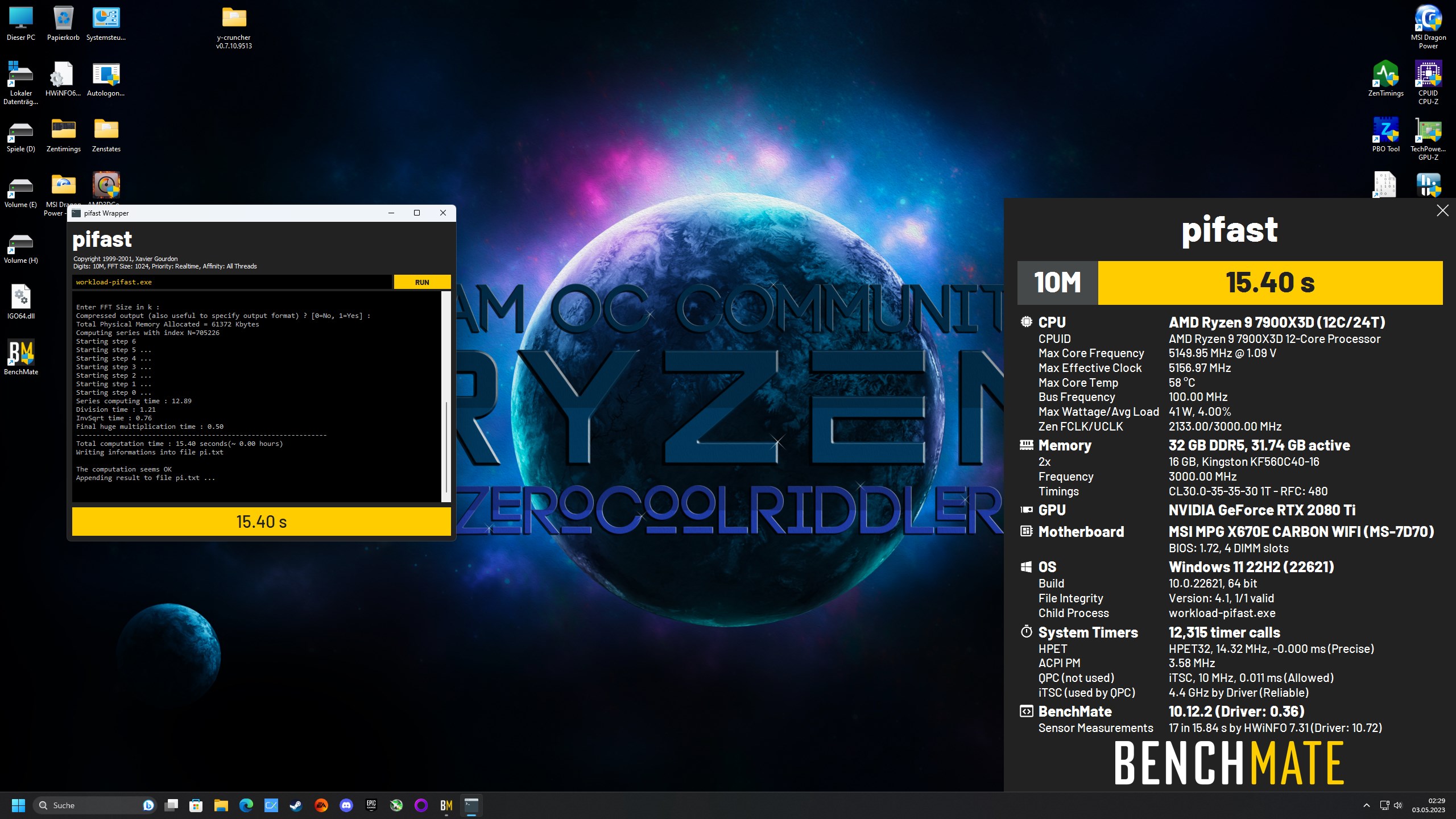Click the 12,315 timer calls value

point(1224,632)
